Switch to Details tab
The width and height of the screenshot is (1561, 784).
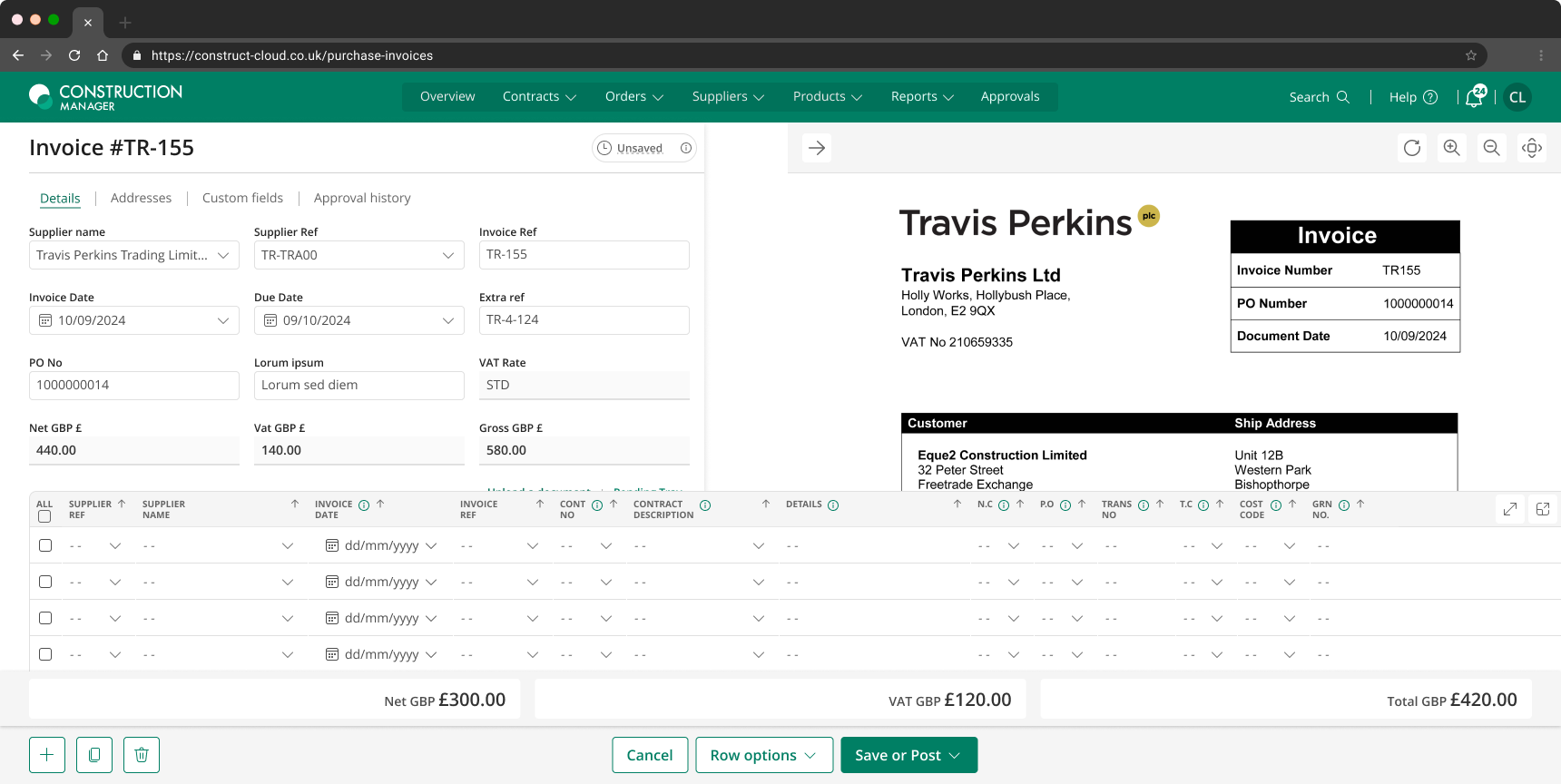tap(60, 198)
